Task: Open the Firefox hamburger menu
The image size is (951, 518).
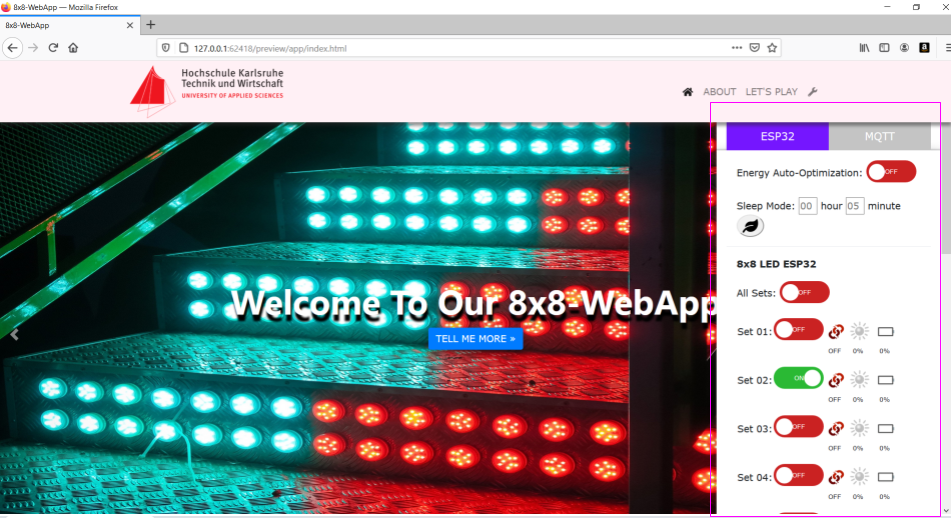Action: point(930,48)
